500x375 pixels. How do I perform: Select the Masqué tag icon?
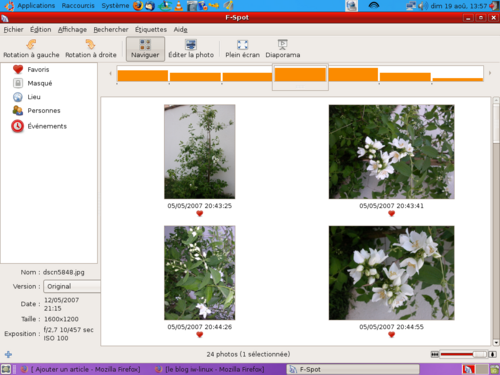tap(18, 83)
